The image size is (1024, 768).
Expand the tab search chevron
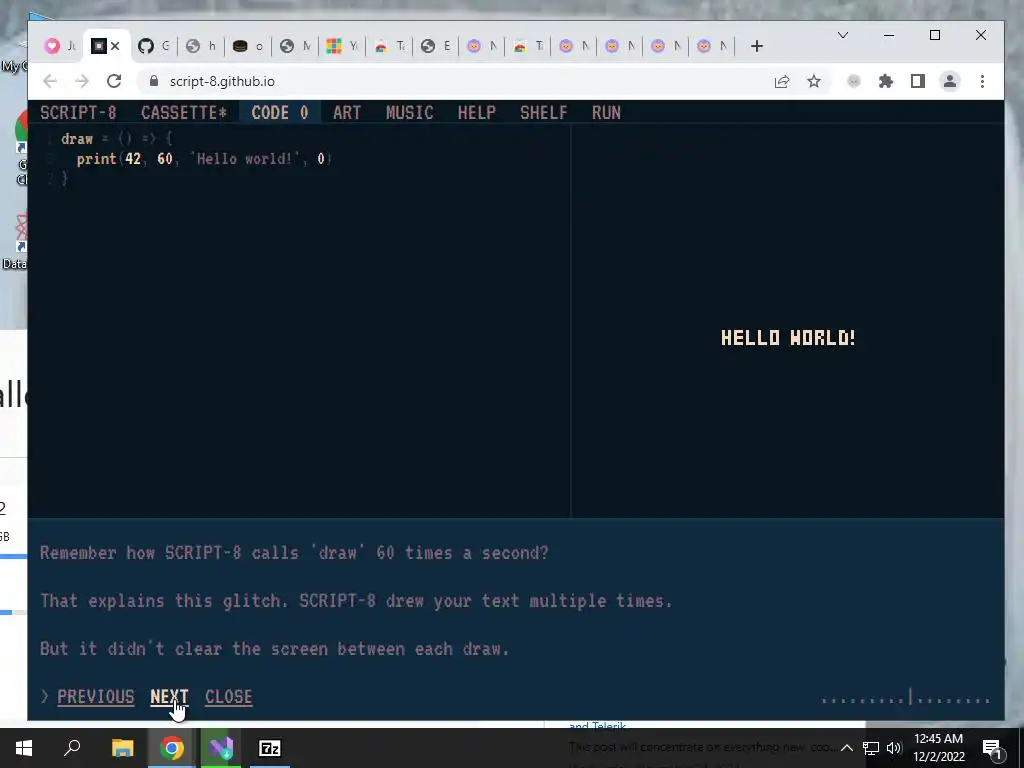click(x=843, y=35)
